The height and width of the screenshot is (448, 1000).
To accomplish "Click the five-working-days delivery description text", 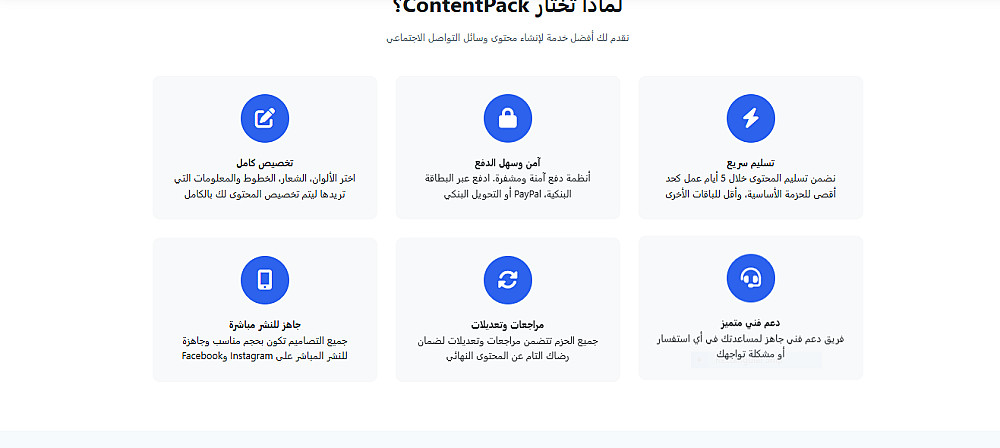I will pos(751,186).
